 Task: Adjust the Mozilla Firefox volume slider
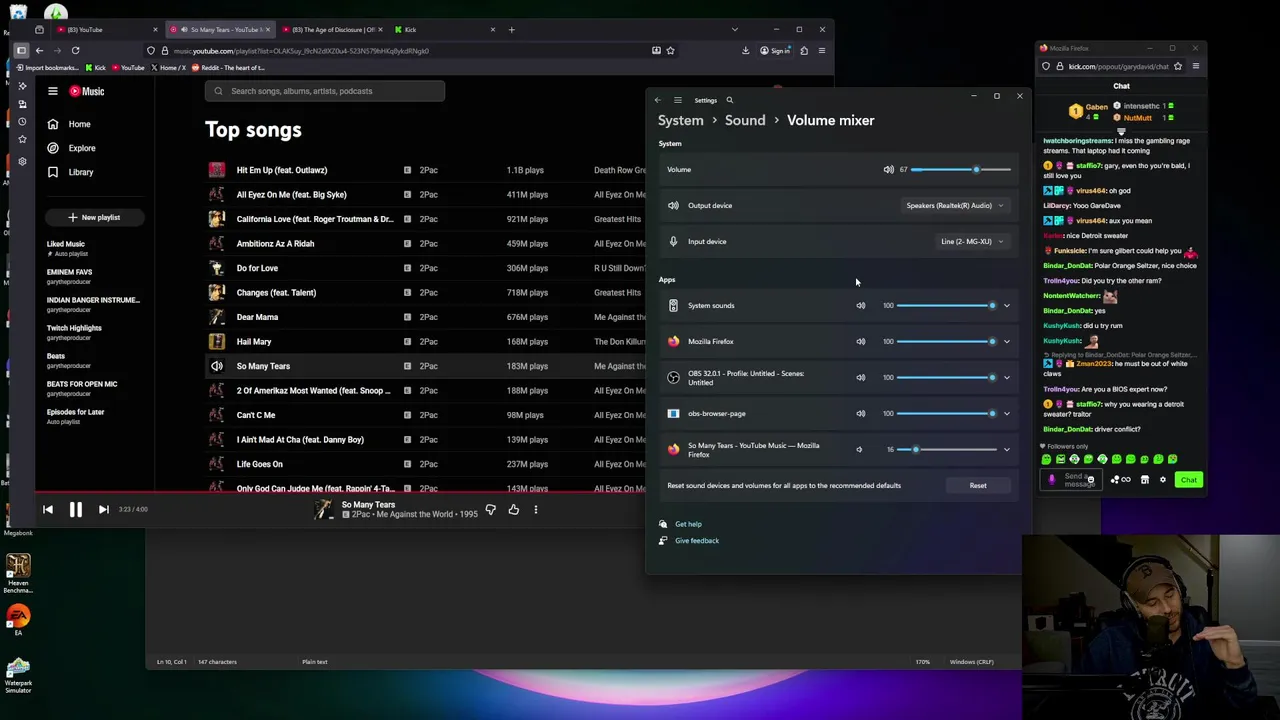(x=946, y=342)
